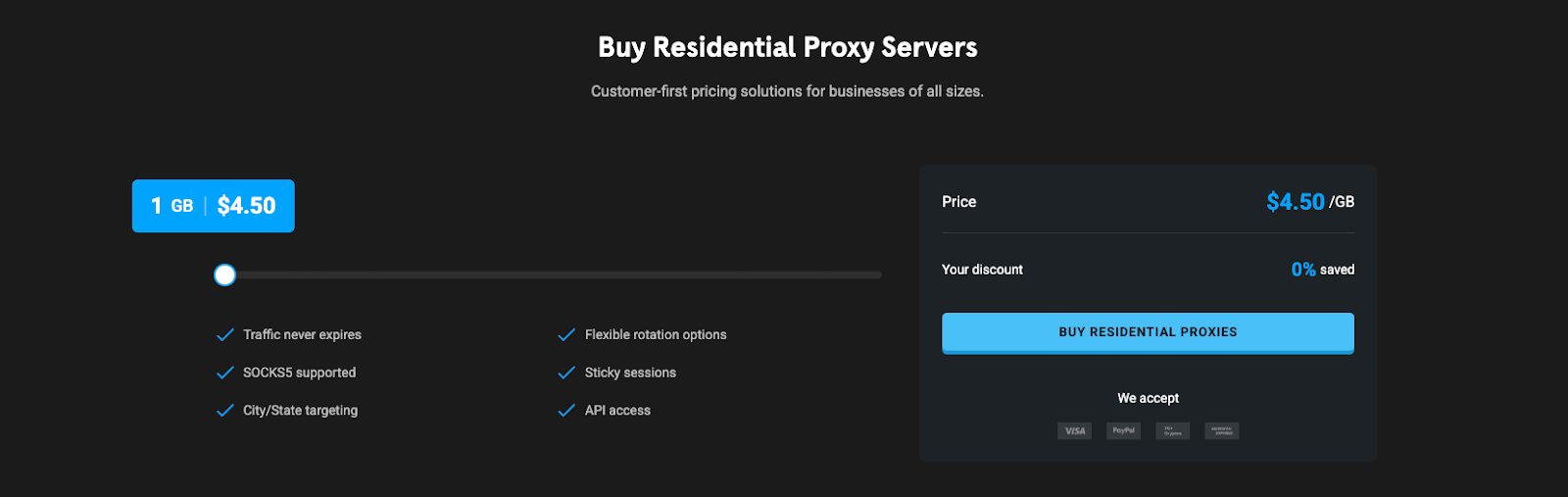Click the 0% saved discount value
This screenshot has width=1568, height=497.
pos(1323,270)
